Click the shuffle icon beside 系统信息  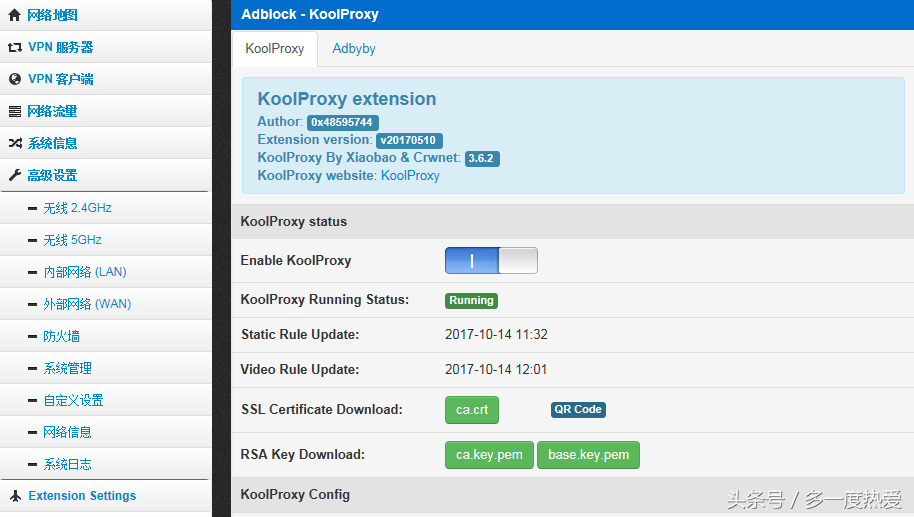pos(15,143)
